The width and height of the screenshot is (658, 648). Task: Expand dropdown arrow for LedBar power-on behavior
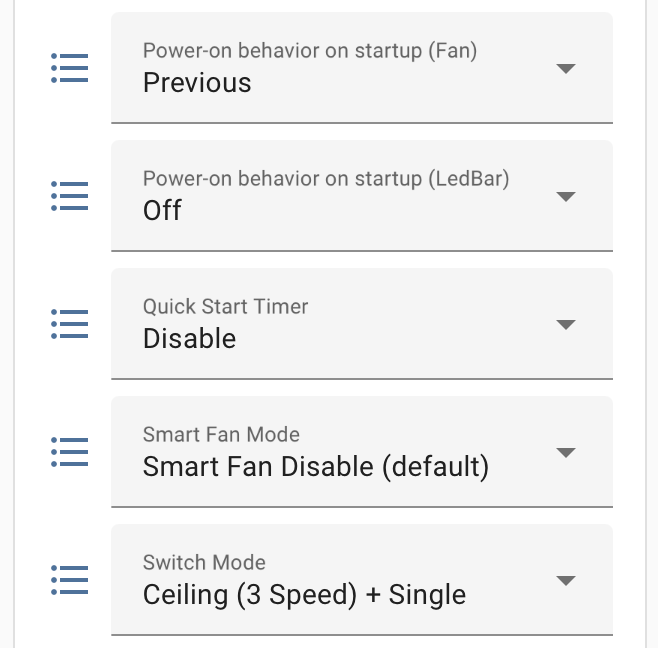pos(565,197)
